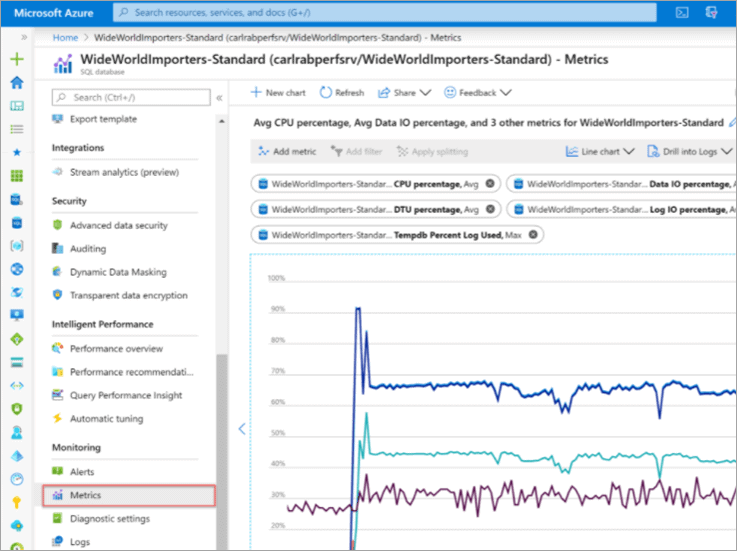
Task: Expand the left rail with double chevron
Action: [24, 37]
